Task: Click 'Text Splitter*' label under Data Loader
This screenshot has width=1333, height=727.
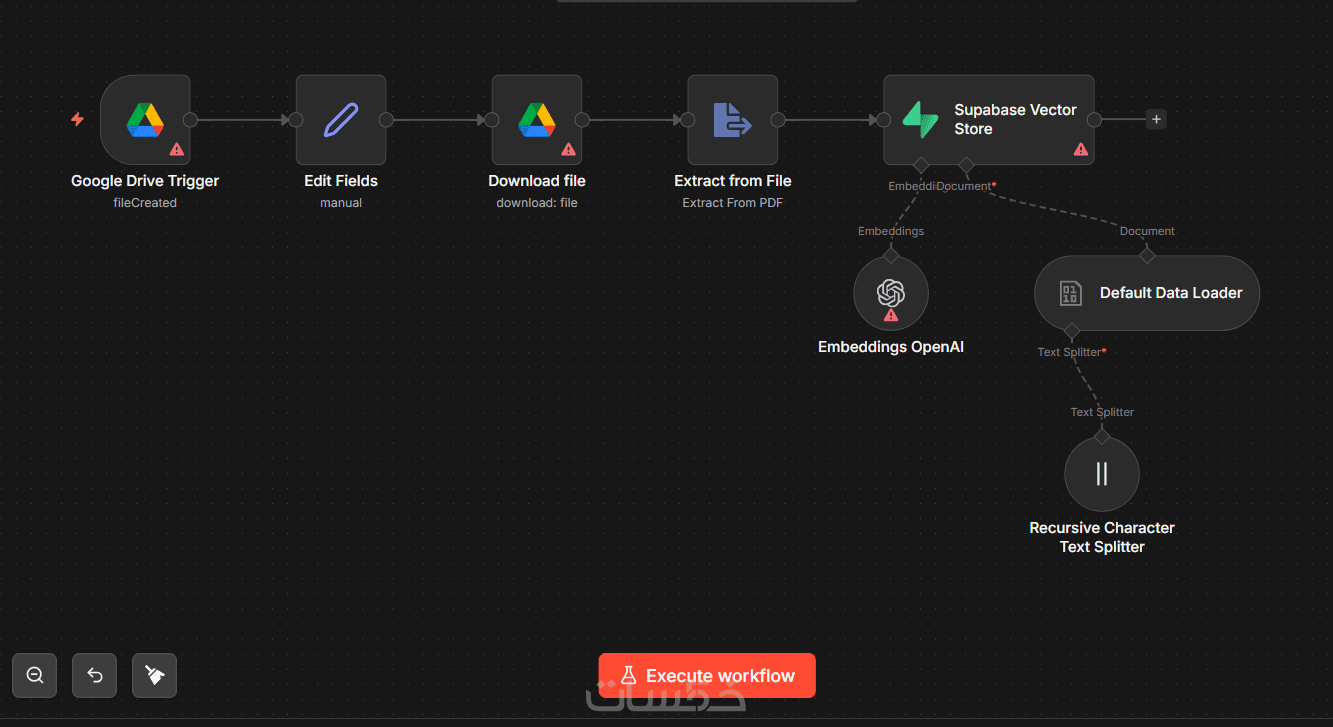Action: click(1071, 352)
